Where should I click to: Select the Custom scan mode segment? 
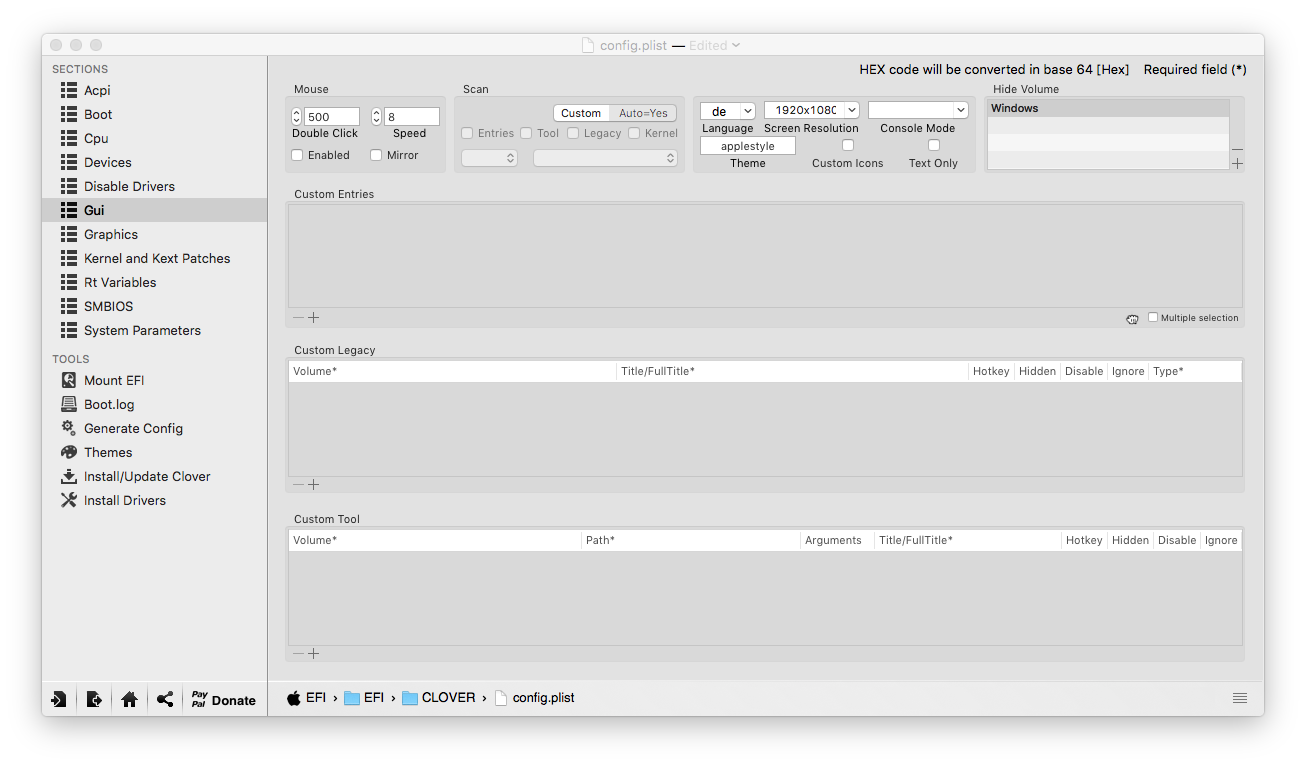(581, 113)
